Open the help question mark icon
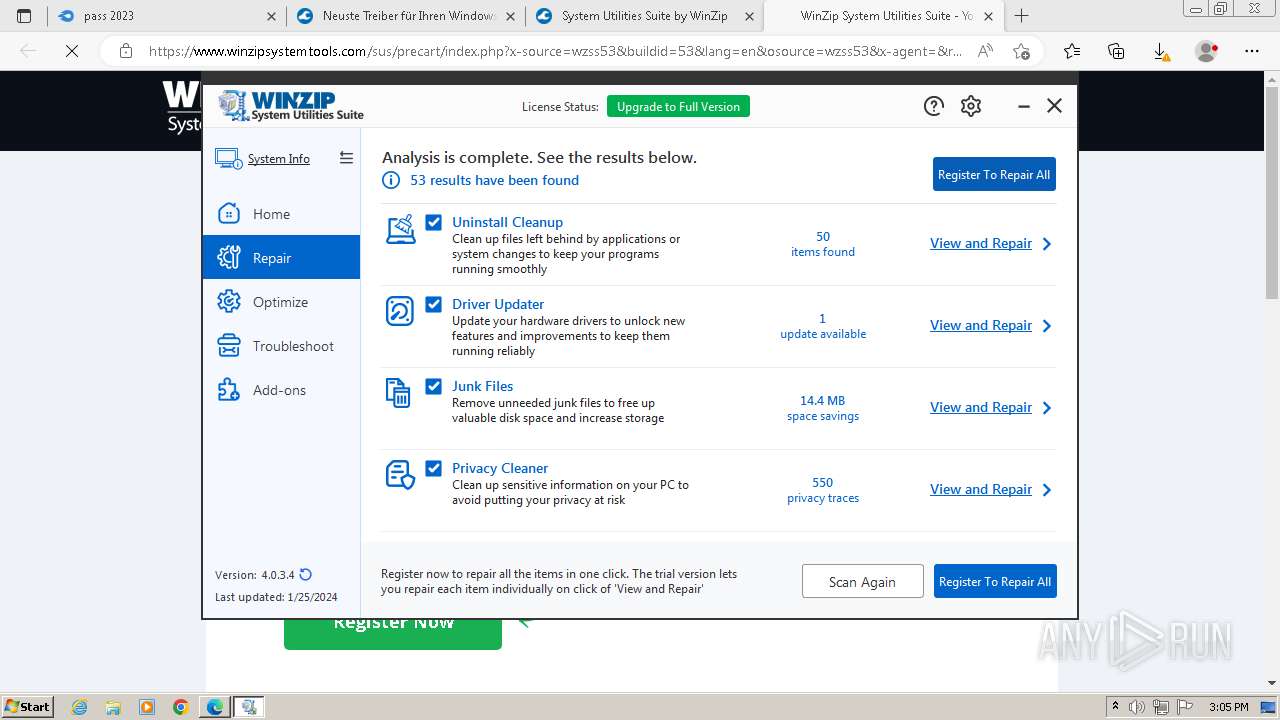Screen dimensions: 1280x720 click(x=933, y=106)
